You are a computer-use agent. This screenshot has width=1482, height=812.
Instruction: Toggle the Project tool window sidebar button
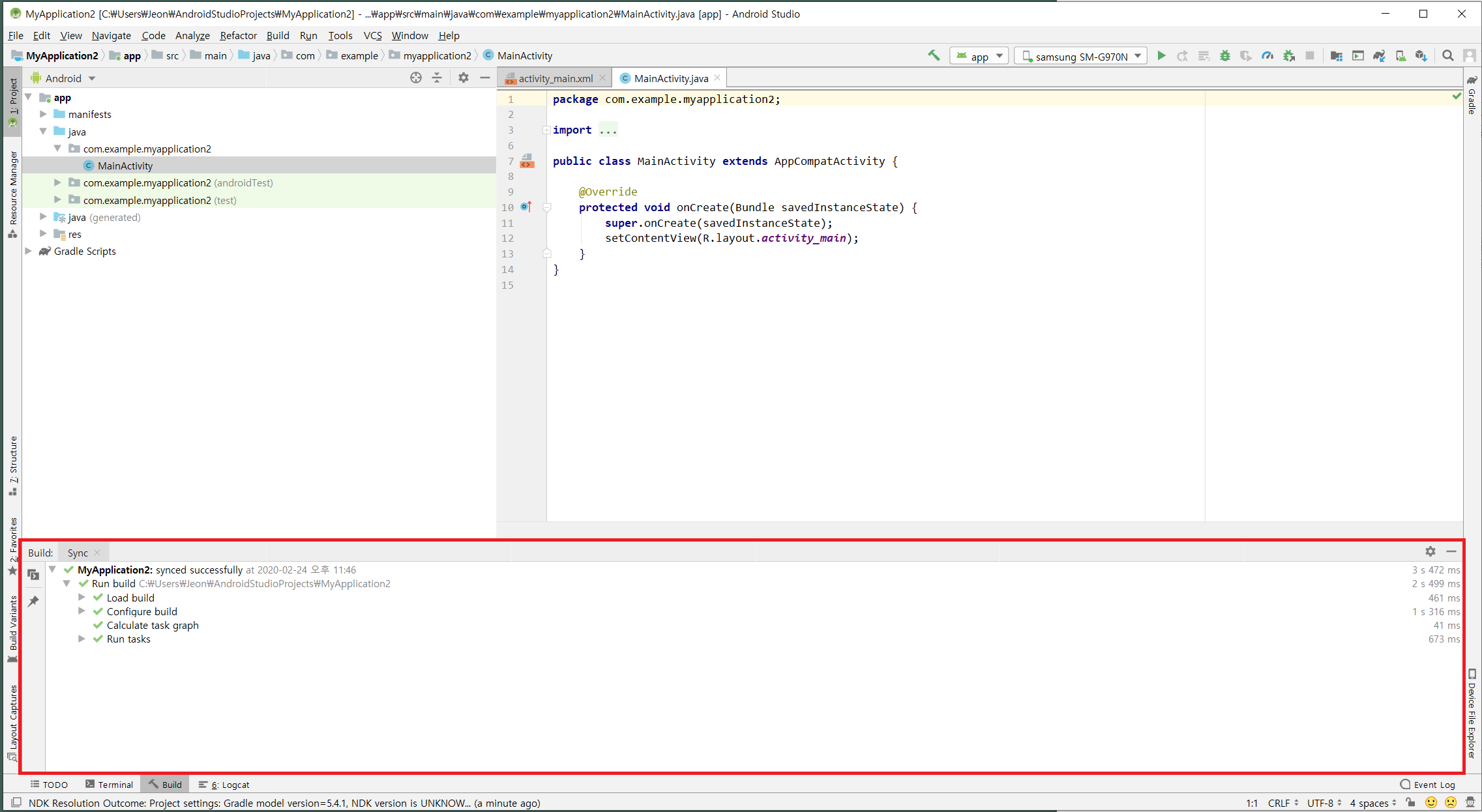[x=13, y=101]
